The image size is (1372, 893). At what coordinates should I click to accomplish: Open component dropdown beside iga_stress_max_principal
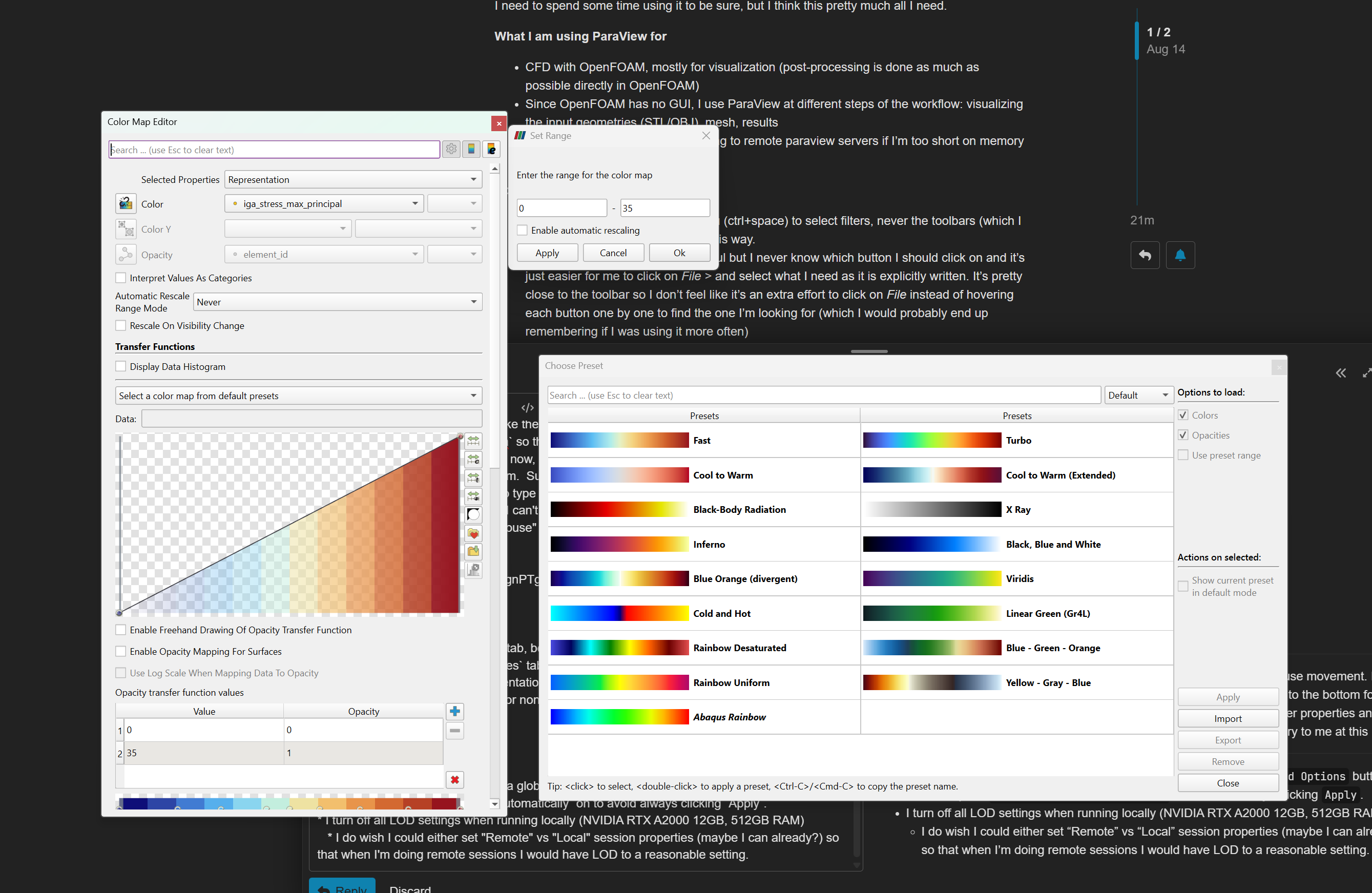(x=454, y=203)
